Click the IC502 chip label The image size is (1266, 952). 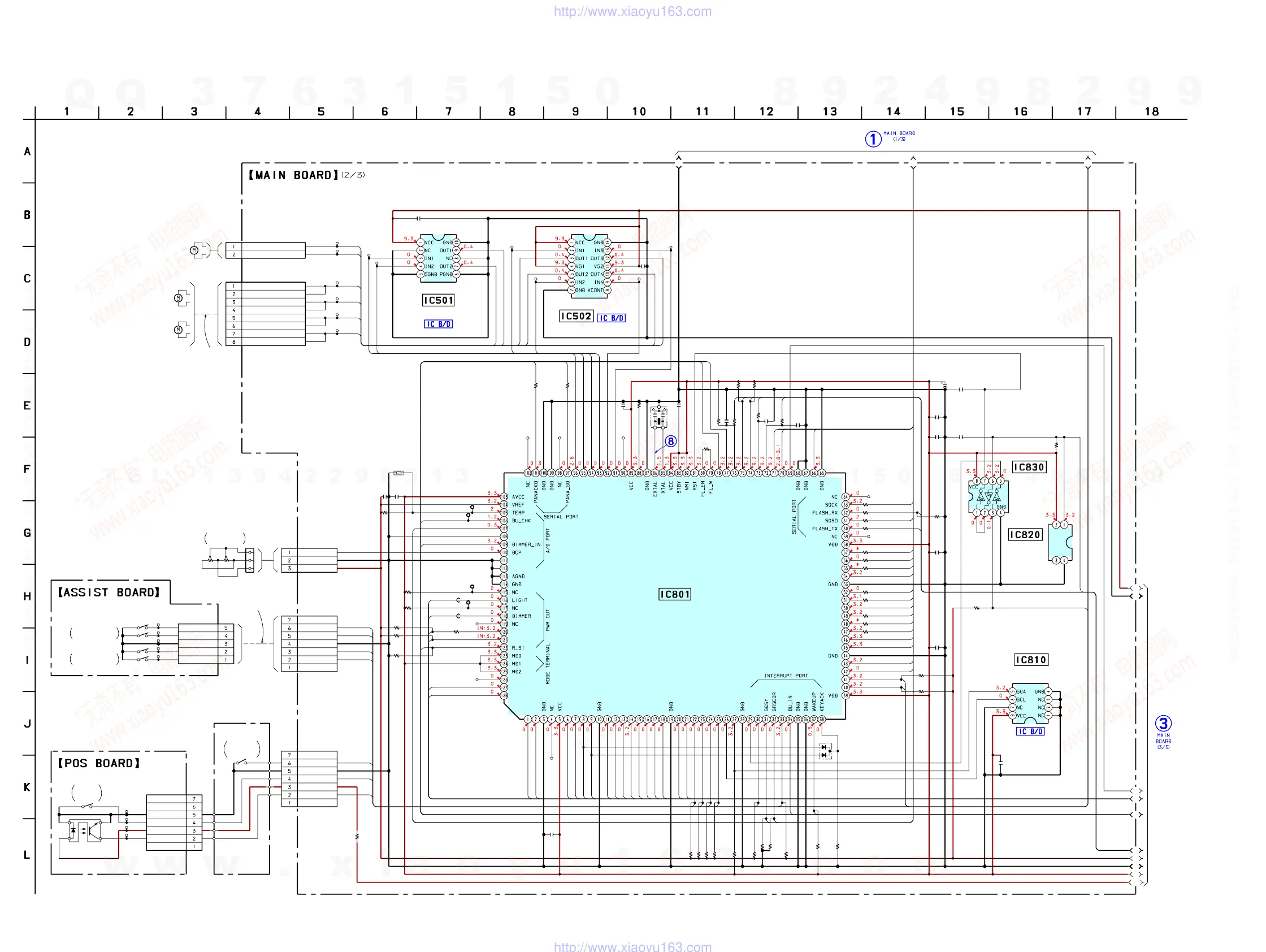(x=576, y=316)
